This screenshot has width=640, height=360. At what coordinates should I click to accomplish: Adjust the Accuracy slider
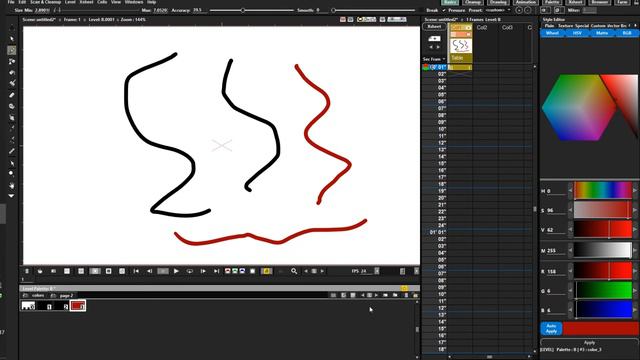(252, 10)
